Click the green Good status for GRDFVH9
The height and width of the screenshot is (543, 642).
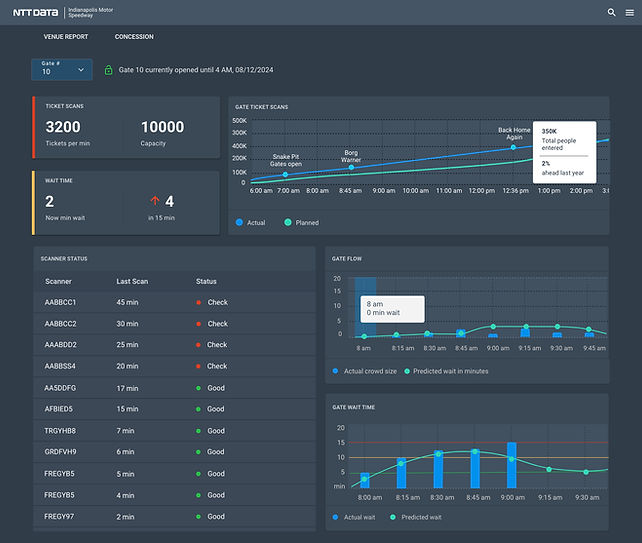click(210, 452)
